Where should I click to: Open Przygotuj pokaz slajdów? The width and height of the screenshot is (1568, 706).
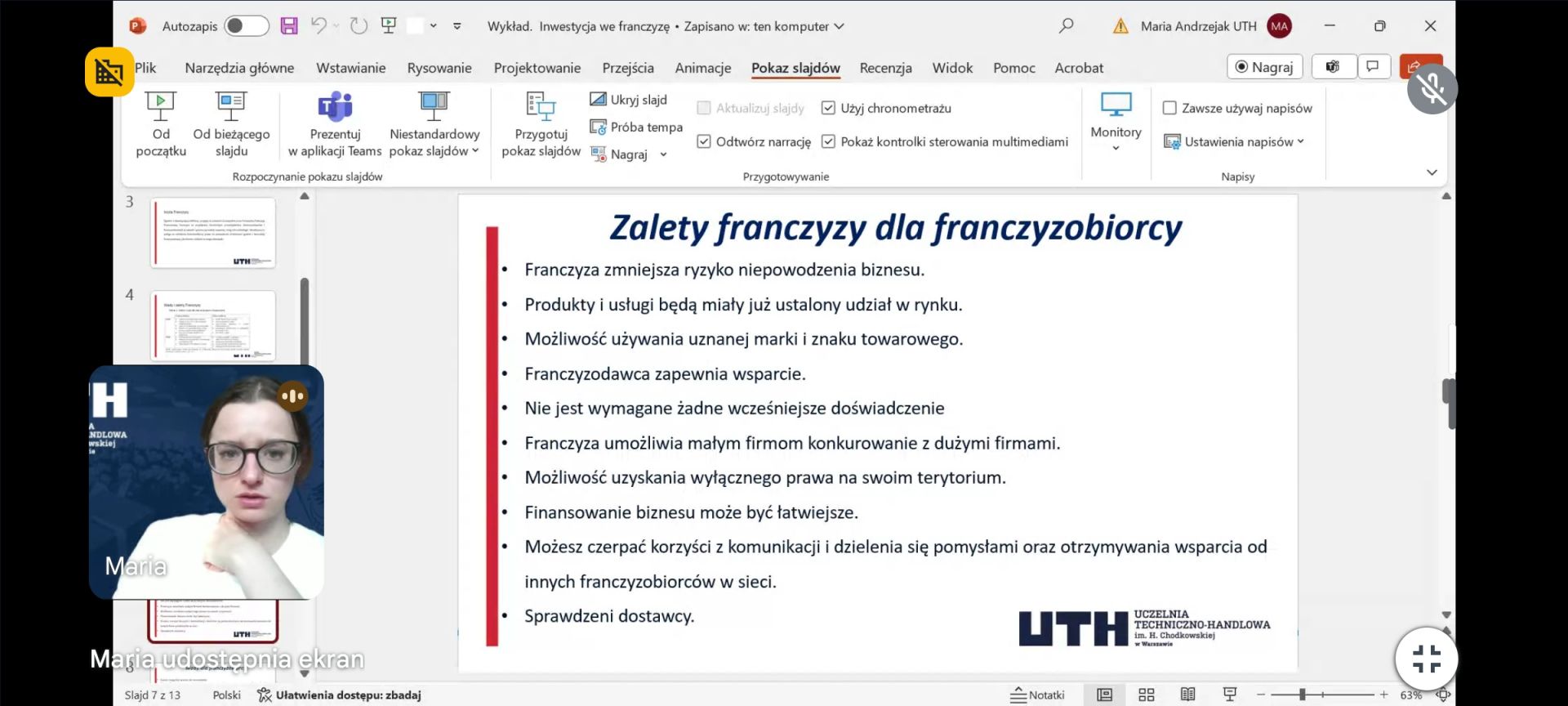pos(541,124)
